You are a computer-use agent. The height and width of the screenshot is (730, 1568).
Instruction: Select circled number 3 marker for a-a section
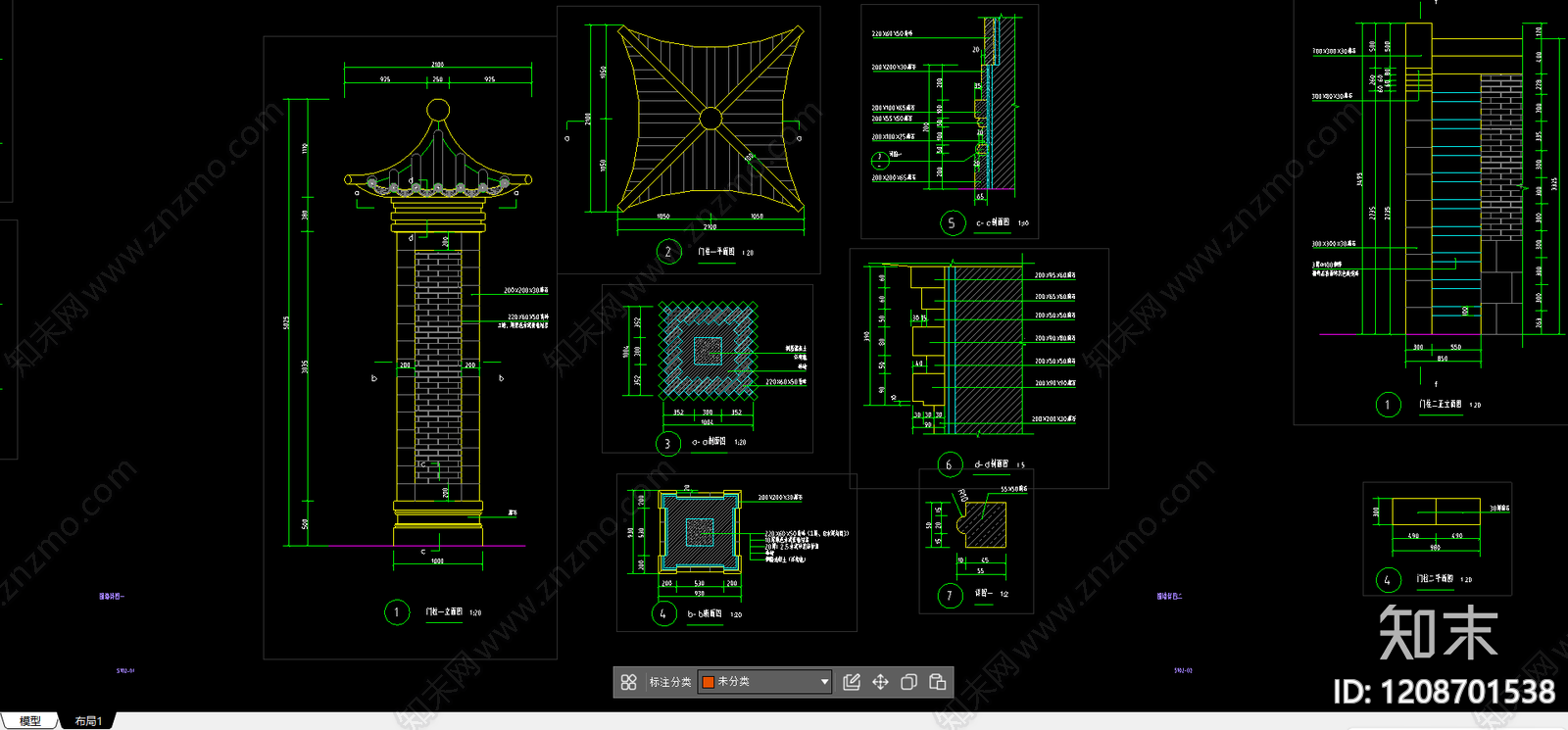[667, 444]
